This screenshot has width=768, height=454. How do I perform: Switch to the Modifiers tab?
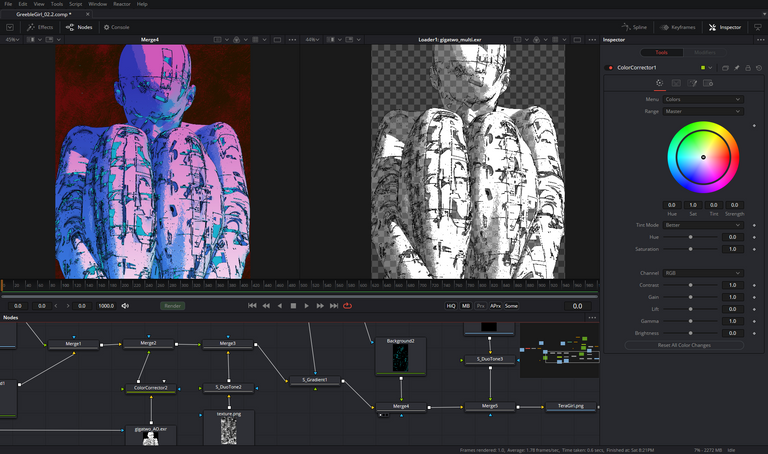[x=705, y=52]
